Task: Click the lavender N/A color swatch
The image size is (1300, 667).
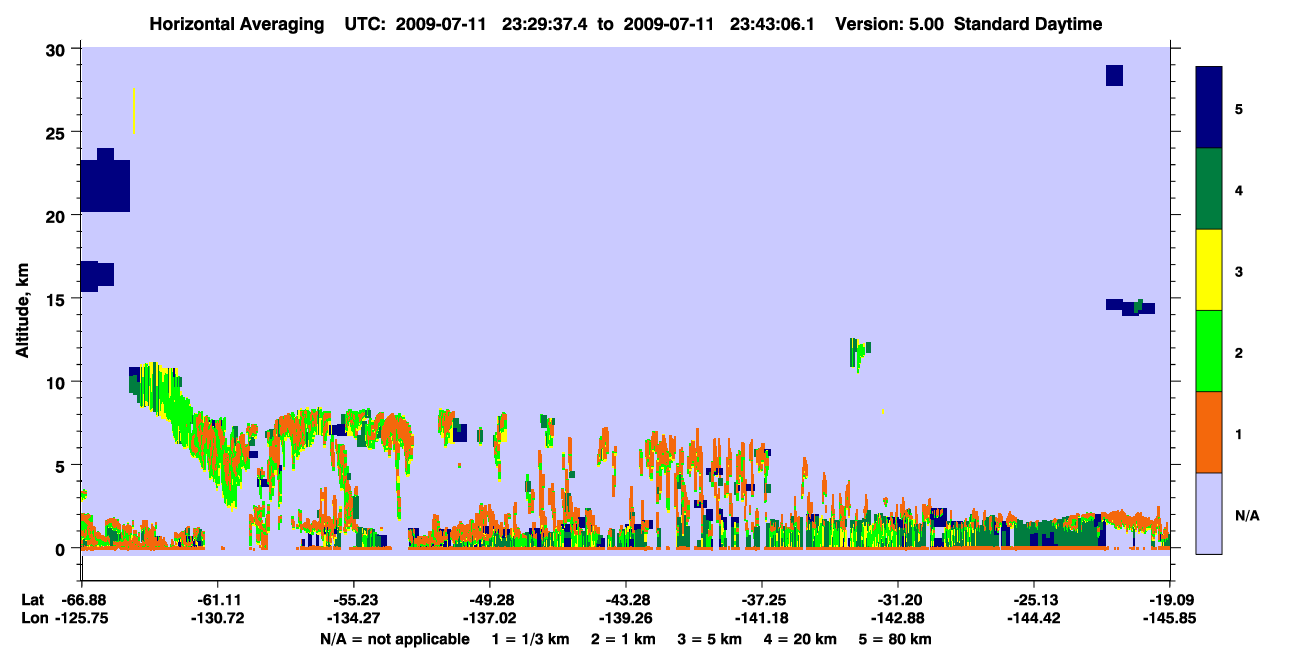Action: point(1209,513)
